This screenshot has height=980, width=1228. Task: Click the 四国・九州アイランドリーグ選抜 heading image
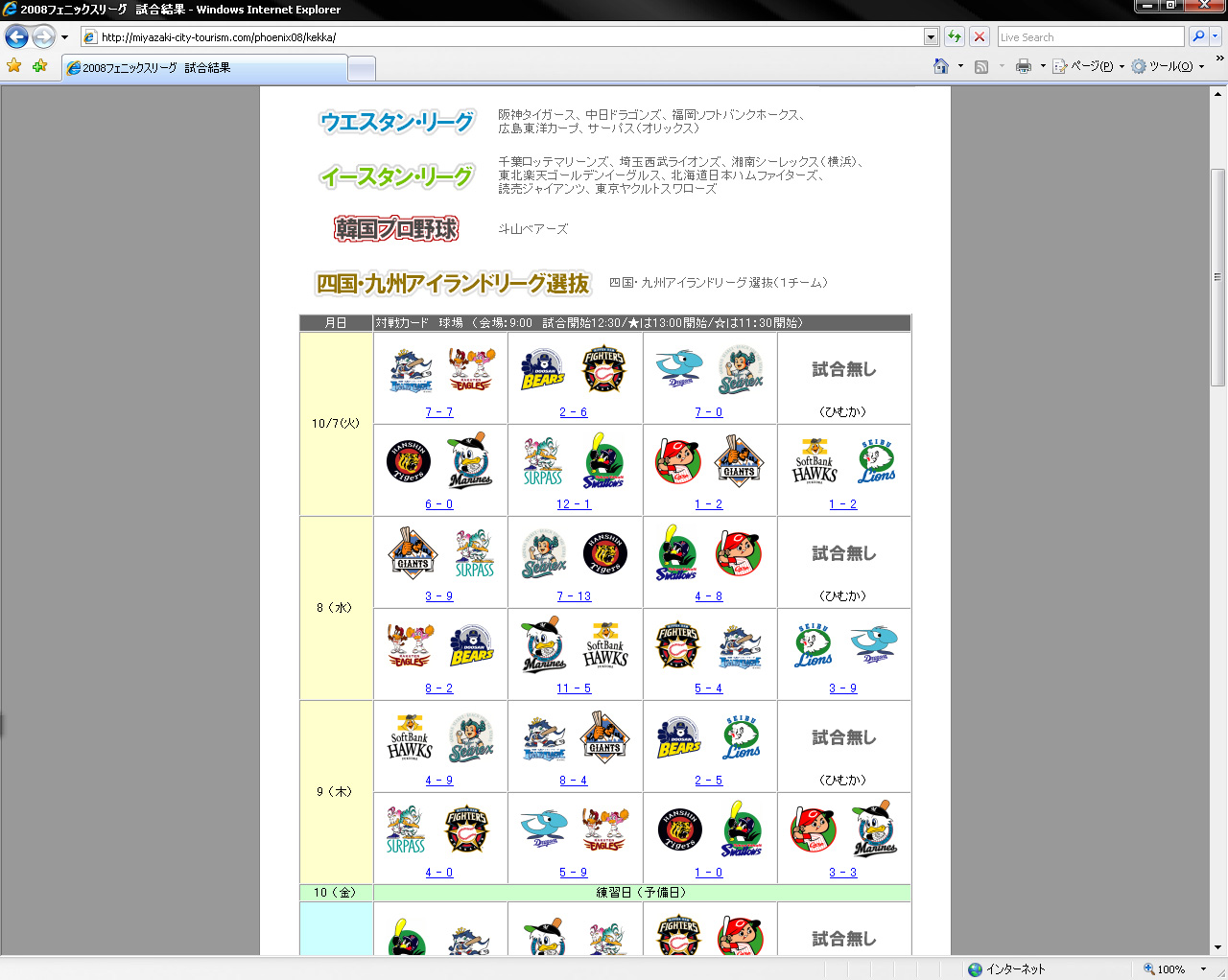454,283
